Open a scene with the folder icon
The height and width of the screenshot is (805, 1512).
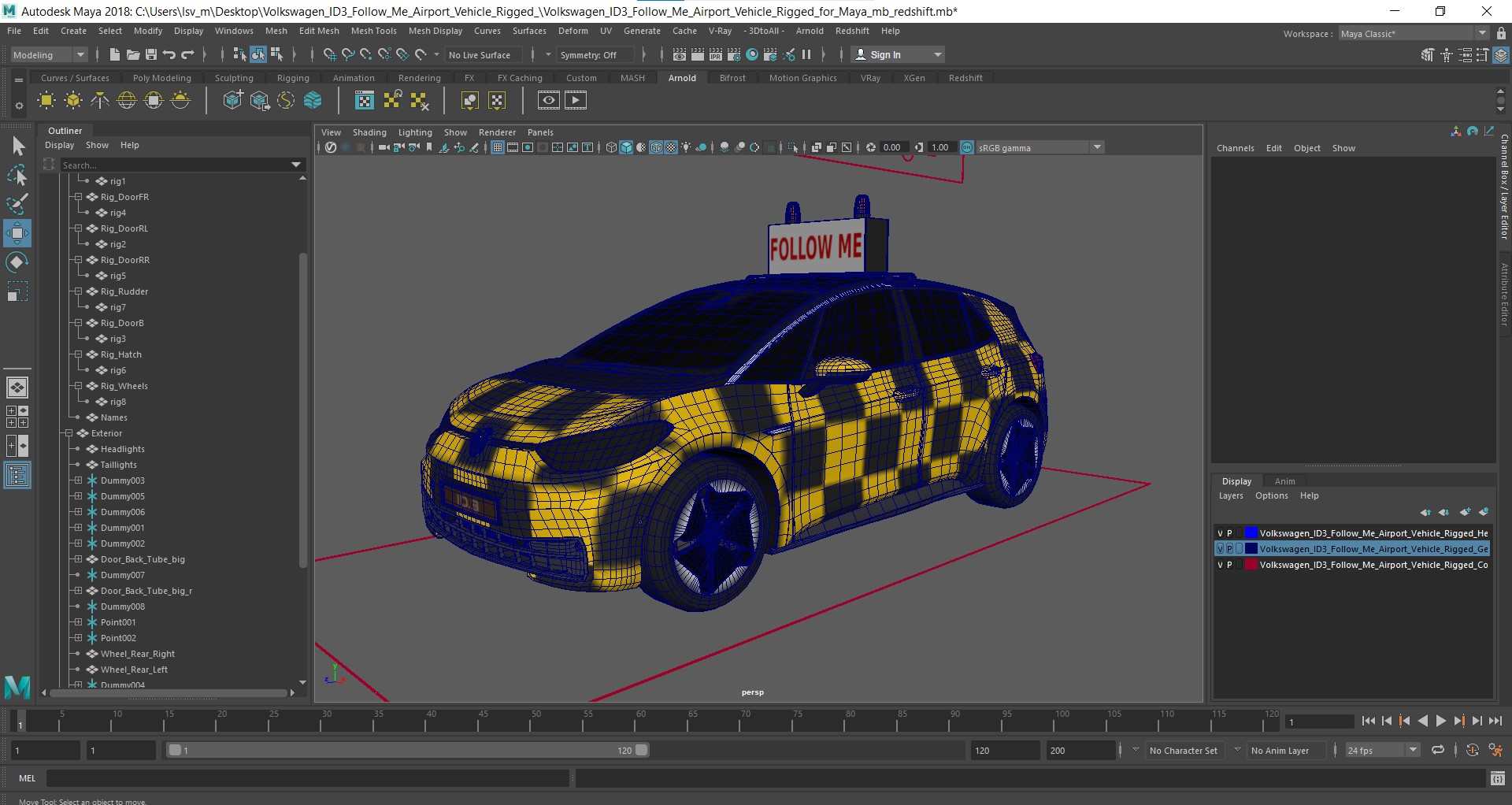132,54
